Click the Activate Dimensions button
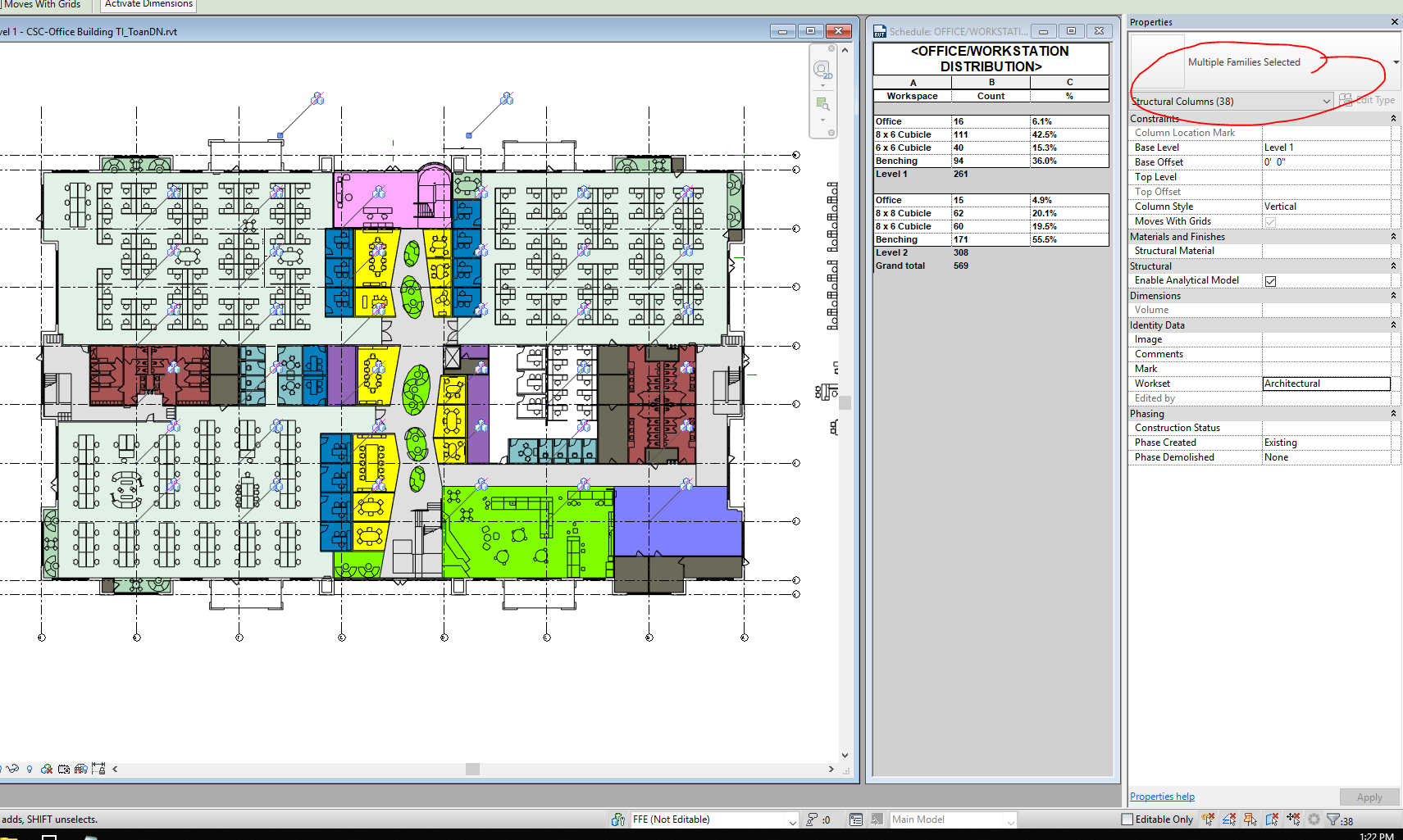1403x840 pixels. click(x=147, y=4)
